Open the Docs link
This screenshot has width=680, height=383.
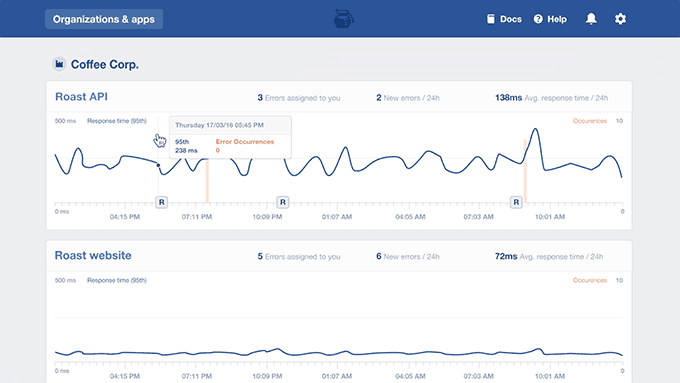tap(504, 19)
